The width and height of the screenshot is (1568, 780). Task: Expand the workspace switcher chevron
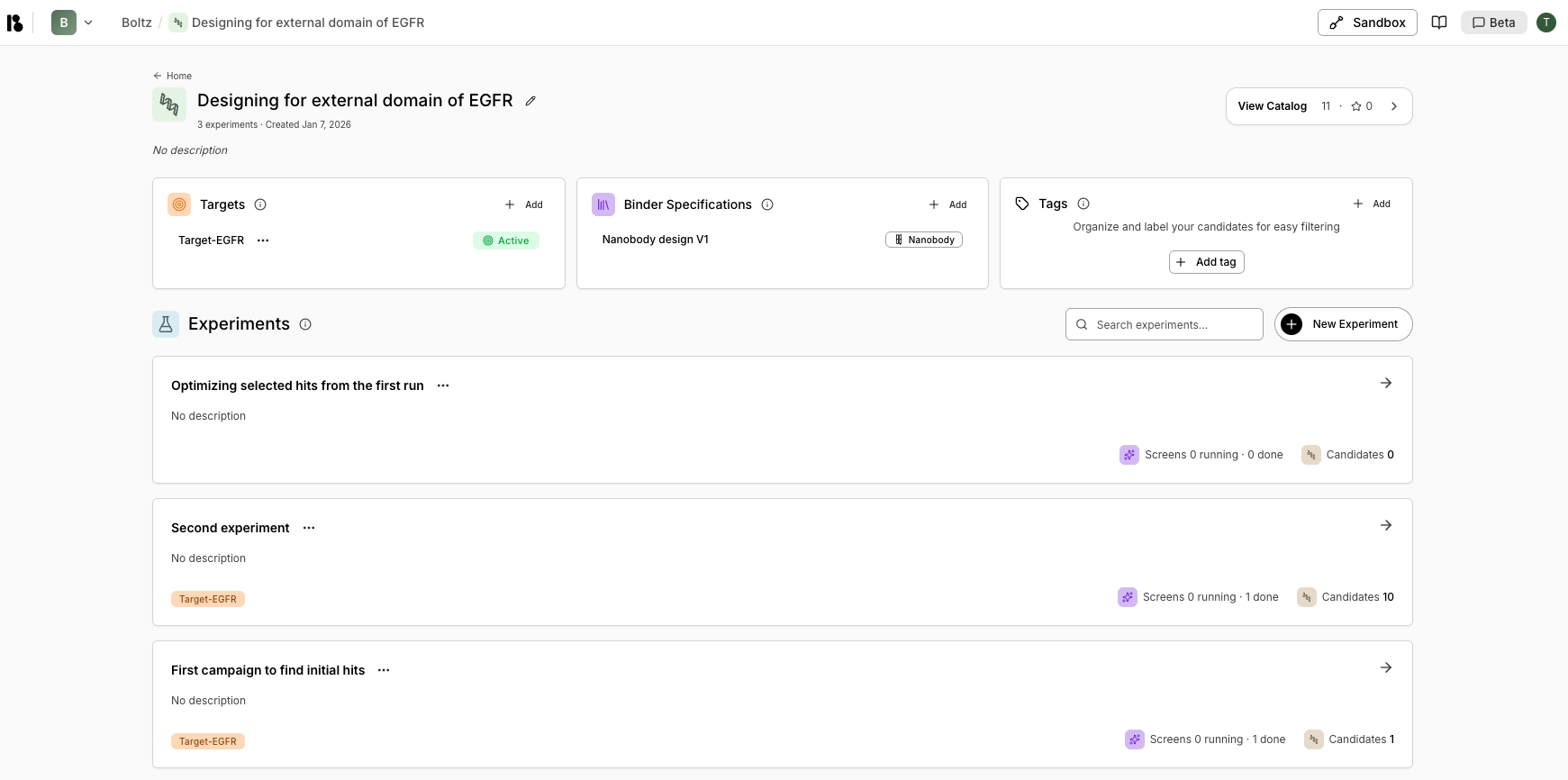click(88, 23)
